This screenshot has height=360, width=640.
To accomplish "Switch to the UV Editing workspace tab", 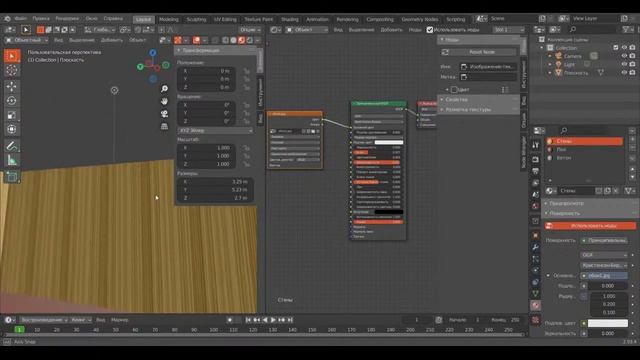I will tap(225, 19).
